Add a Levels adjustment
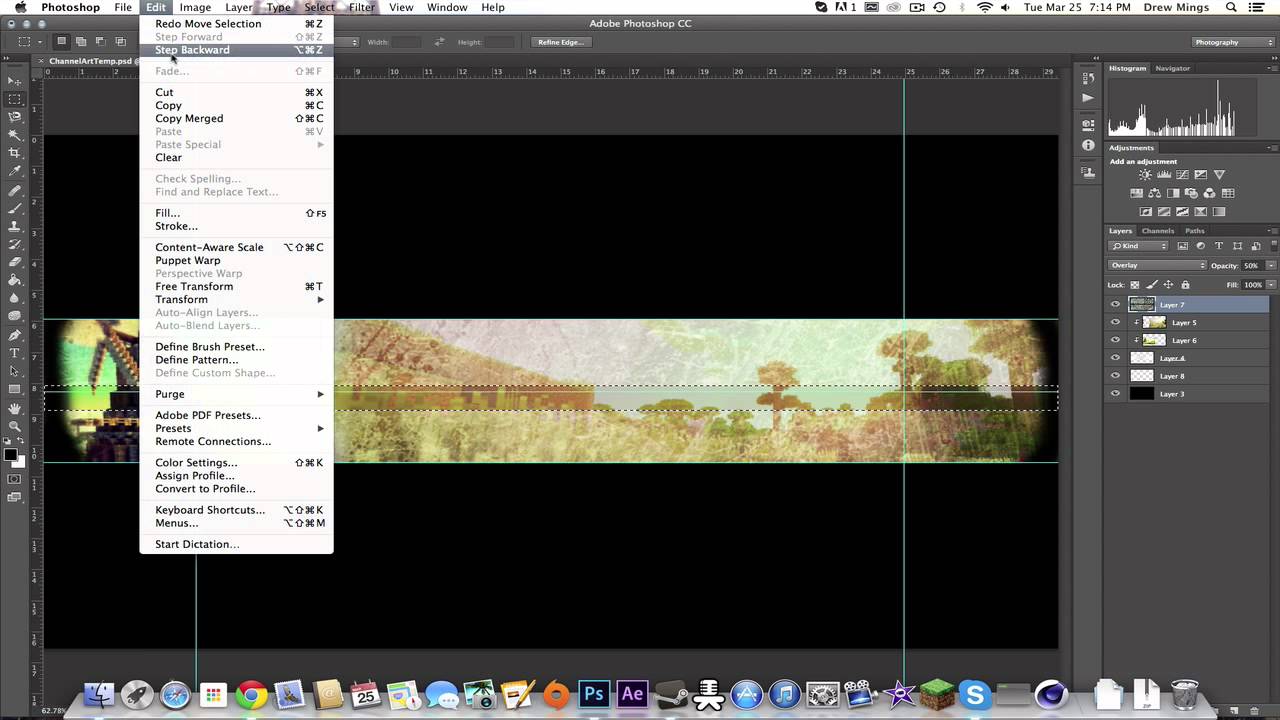Screen dimensions: 1280x720 click(x=1164, y=175)
